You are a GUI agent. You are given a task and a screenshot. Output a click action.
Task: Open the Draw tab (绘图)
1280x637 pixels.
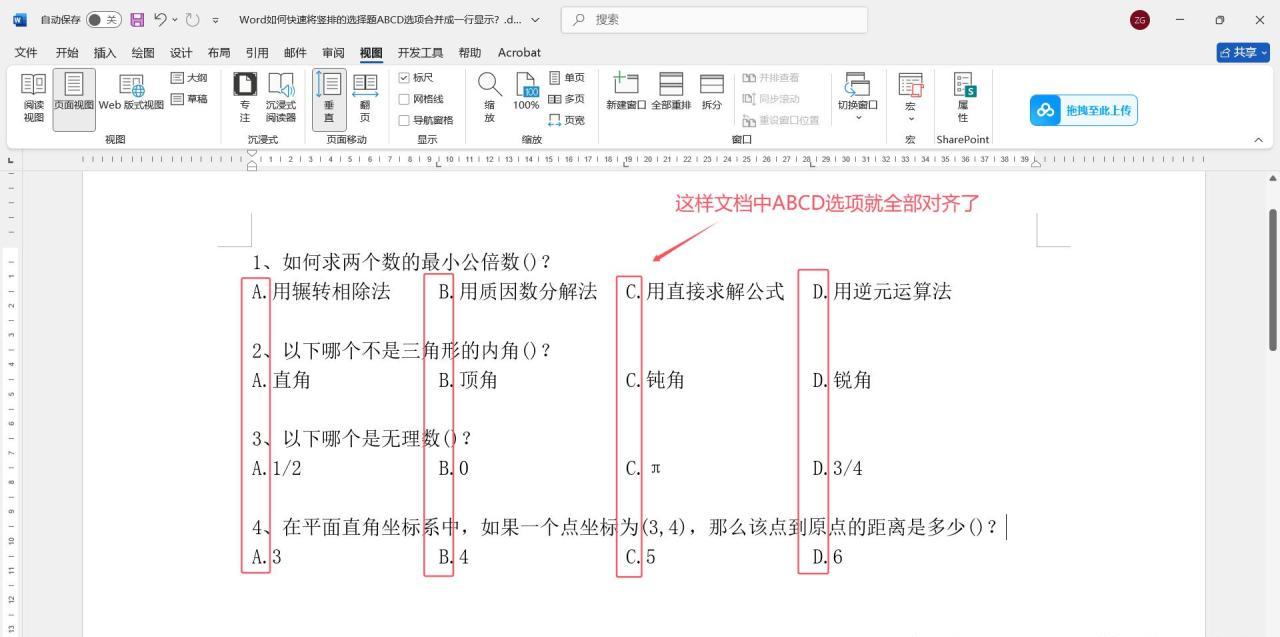[143, 53]
